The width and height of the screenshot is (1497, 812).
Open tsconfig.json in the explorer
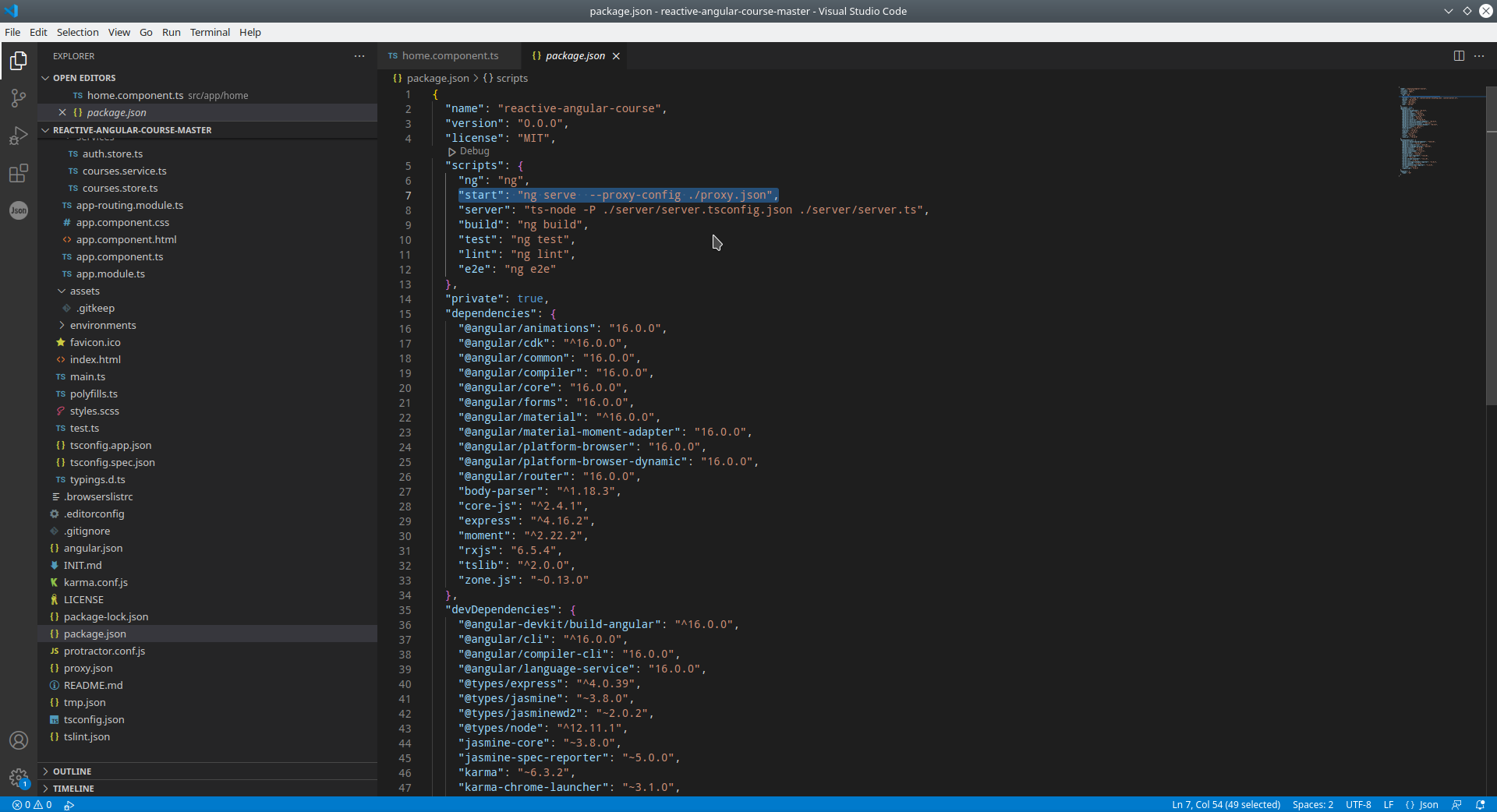pyautogui.click(x=207, y=720)
